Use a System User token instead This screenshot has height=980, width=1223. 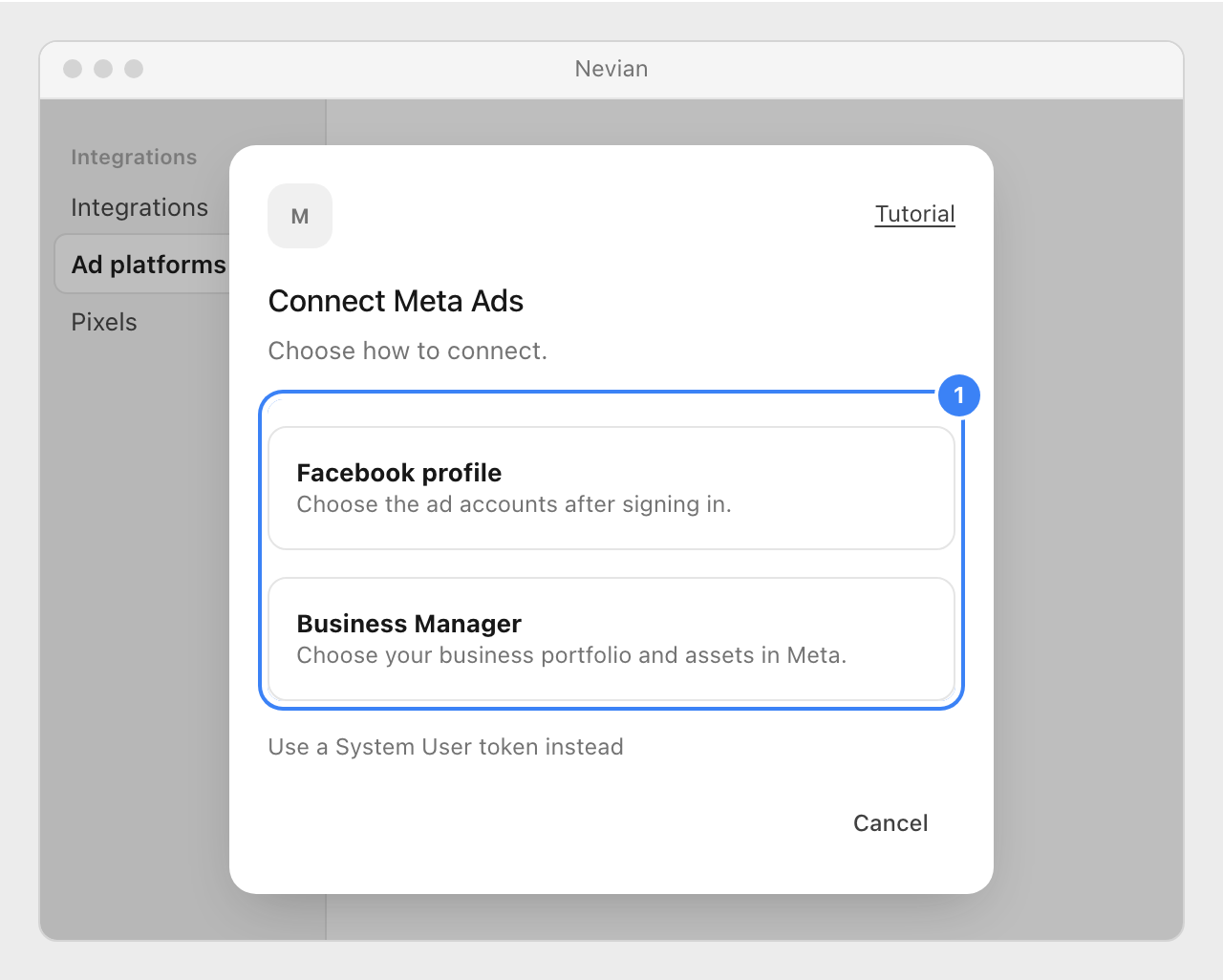click(x=445, y=747)
